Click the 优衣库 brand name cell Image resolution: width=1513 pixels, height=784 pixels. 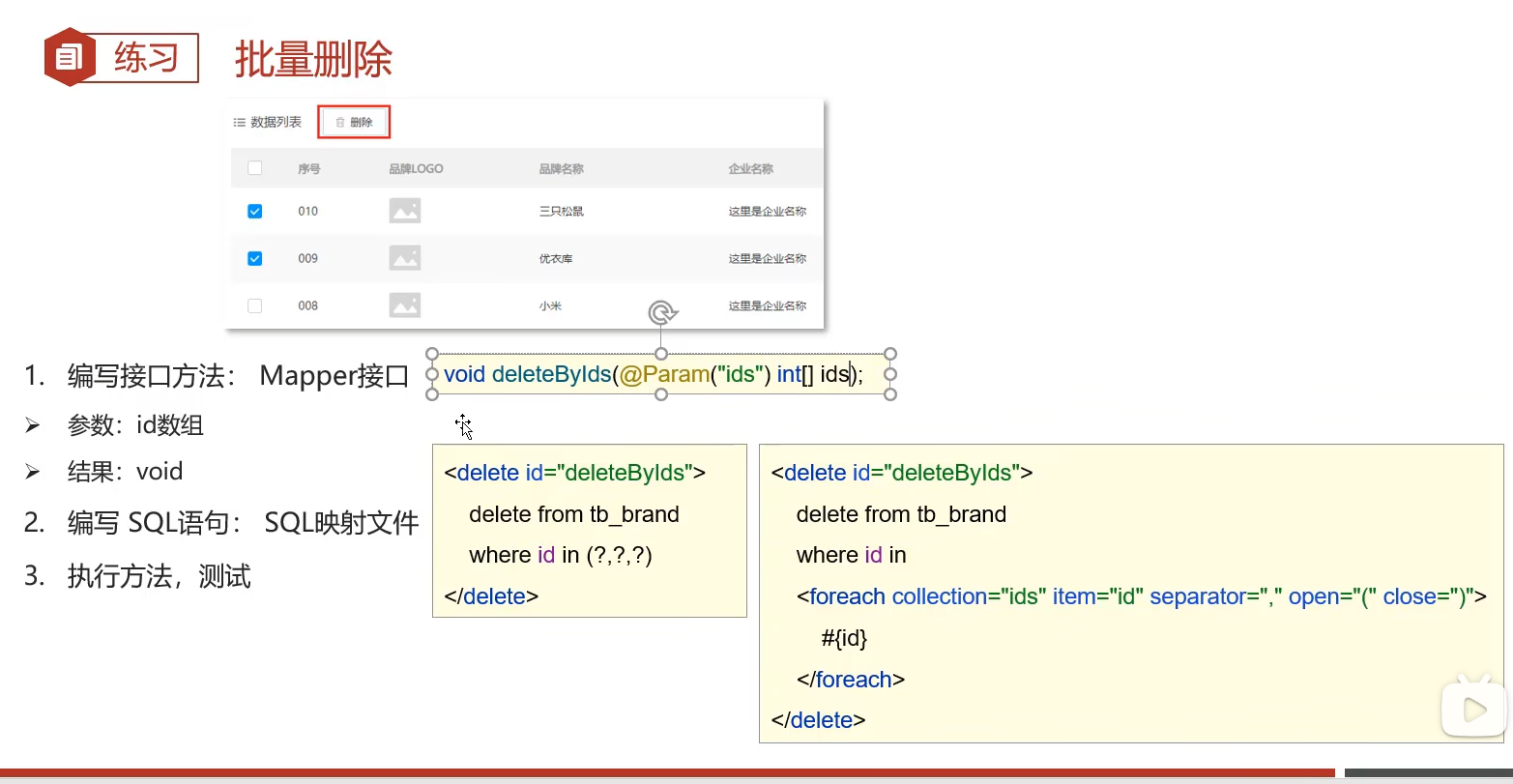(x=556, y=258)
